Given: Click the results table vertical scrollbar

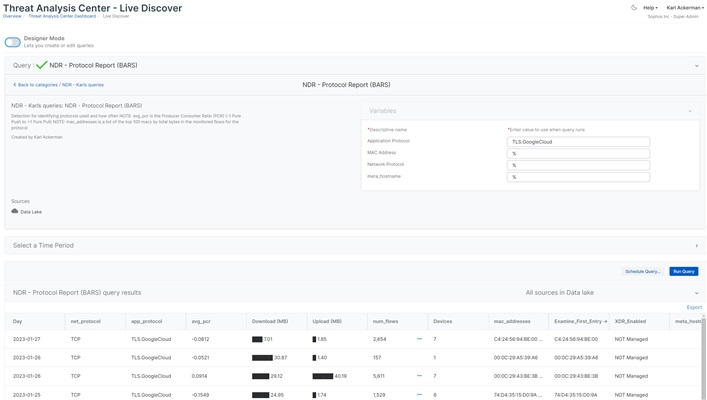Looking at the screenshot, I should pos(703,360).
